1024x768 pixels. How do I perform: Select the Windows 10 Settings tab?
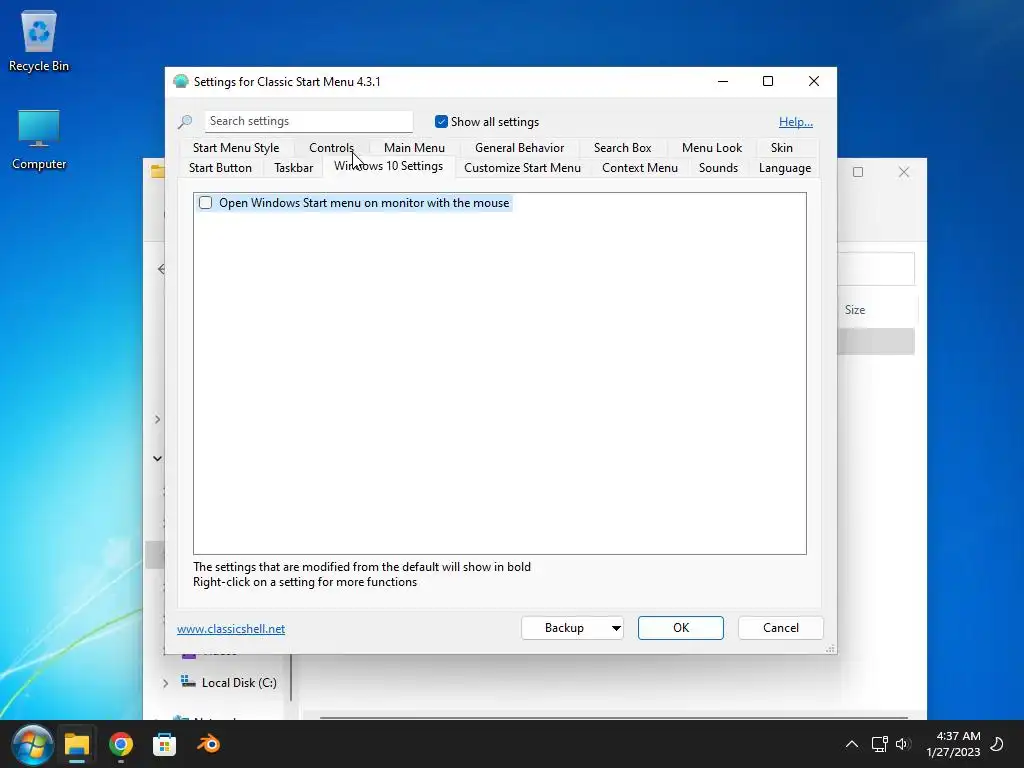coord(389,166)
